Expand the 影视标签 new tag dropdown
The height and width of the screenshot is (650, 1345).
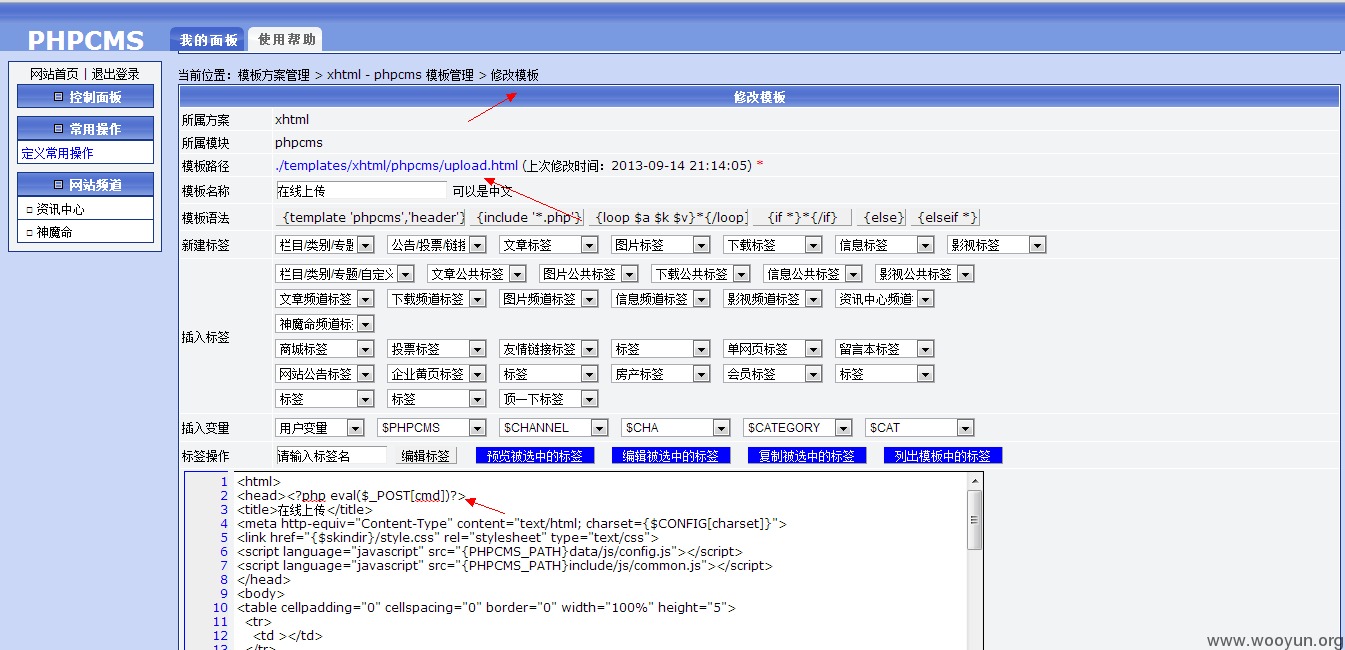[x=997, y=245]
